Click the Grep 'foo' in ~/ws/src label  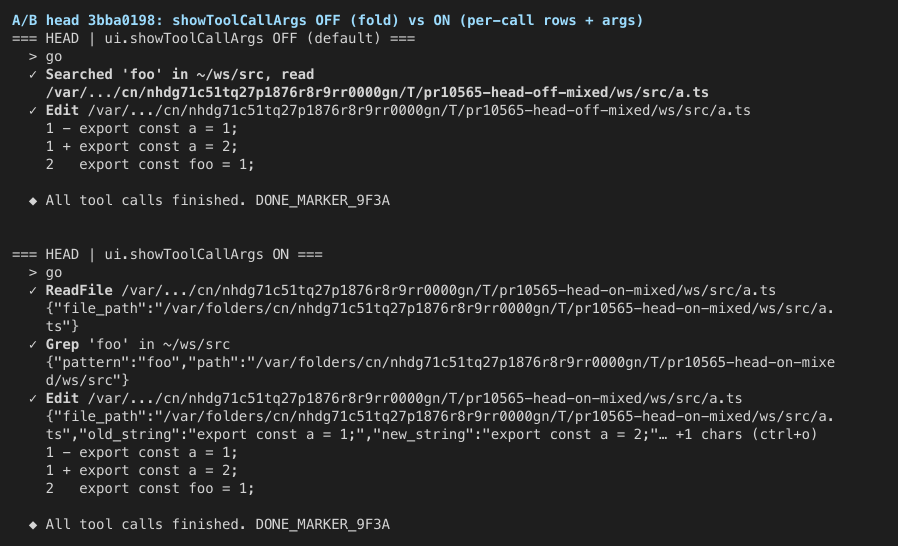pos(137,344)
